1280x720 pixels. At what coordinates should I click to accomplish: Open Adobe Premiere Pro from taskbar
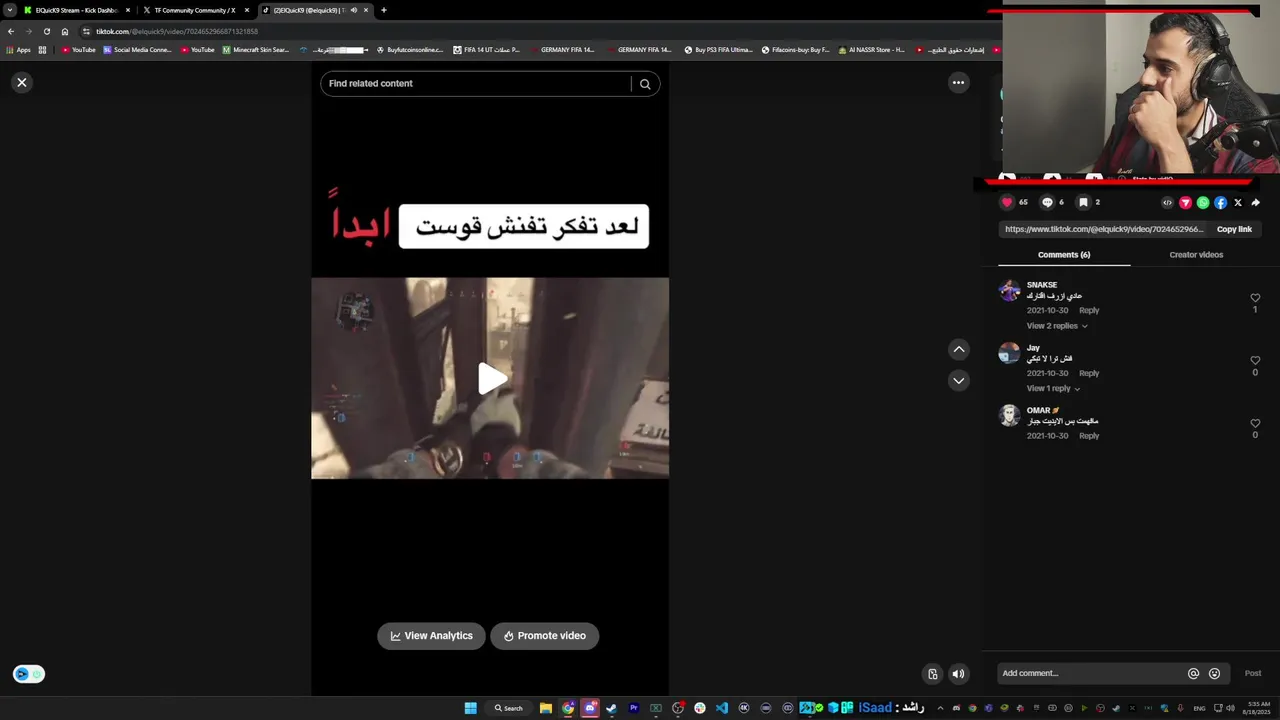[633, 708]
